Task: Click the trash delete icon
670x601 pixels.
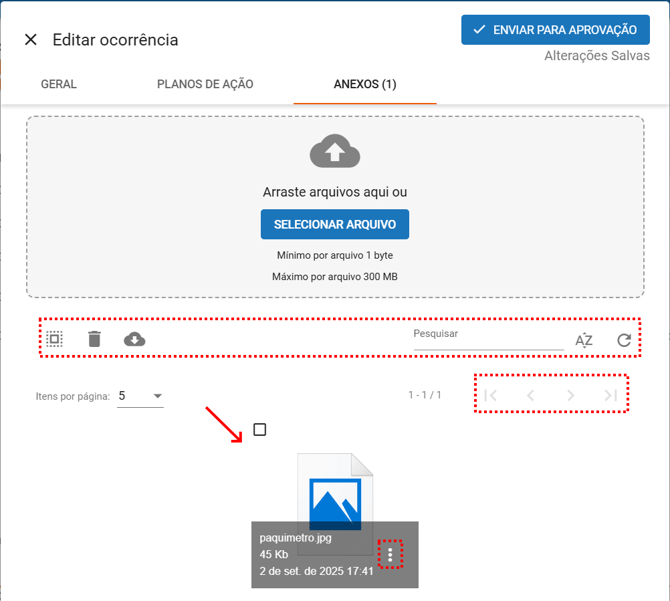Action: 94,340
